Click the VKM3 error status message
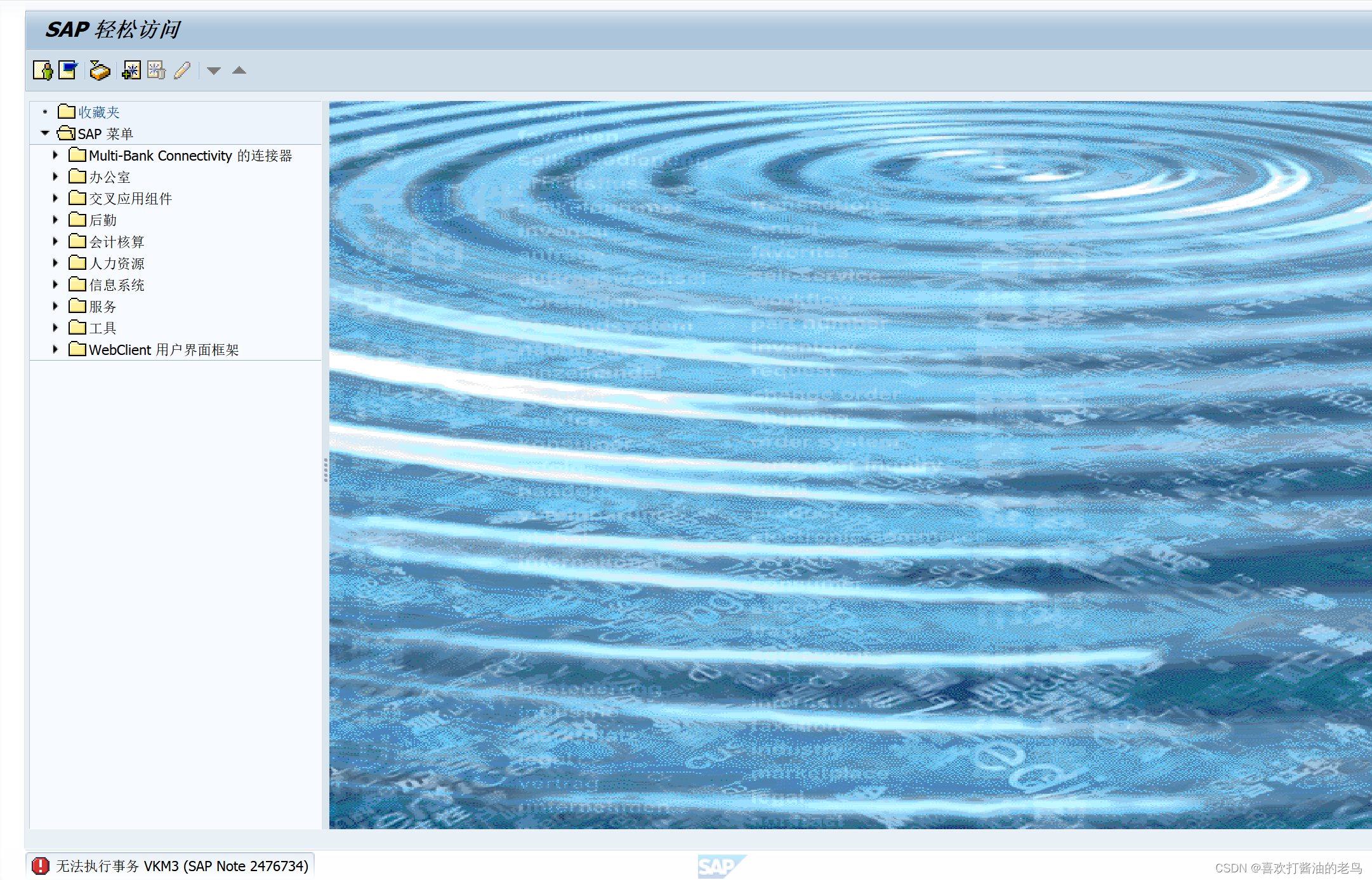Viewport: 1372px width, 880px height. tap(182, 866)
